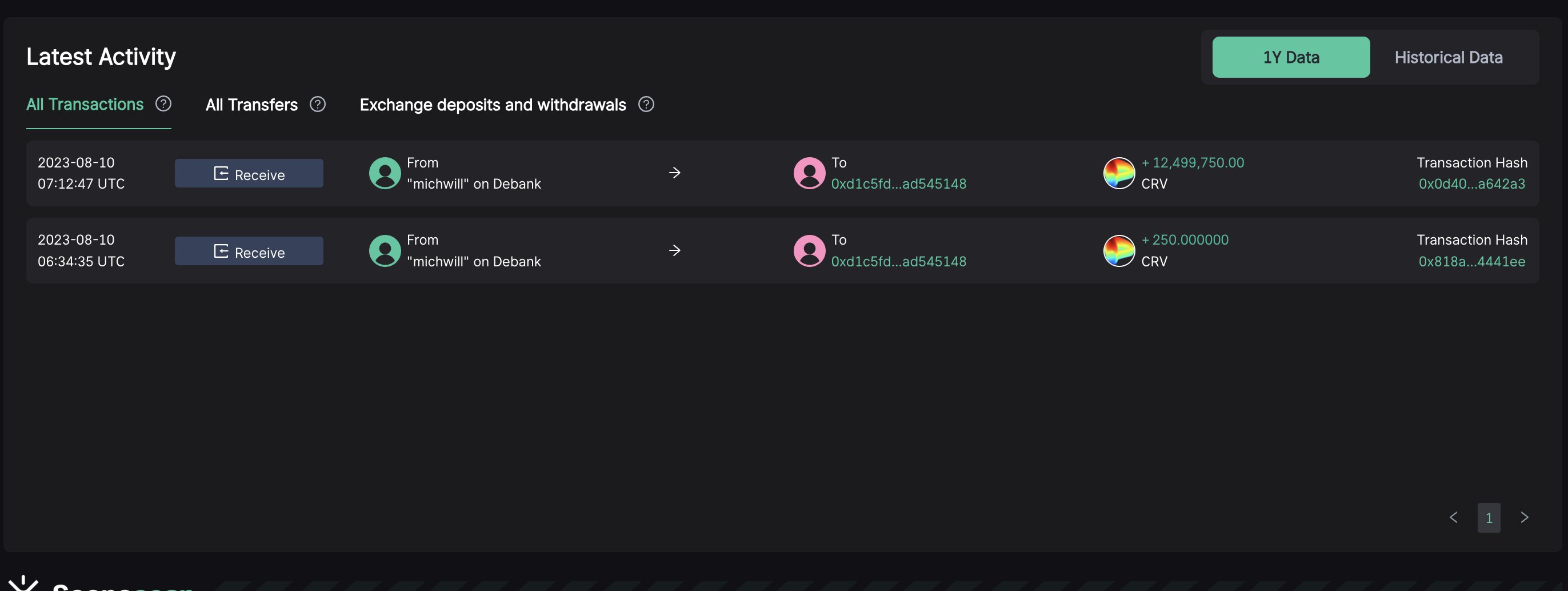Click help icon next to All Transfers

(317, 105)
